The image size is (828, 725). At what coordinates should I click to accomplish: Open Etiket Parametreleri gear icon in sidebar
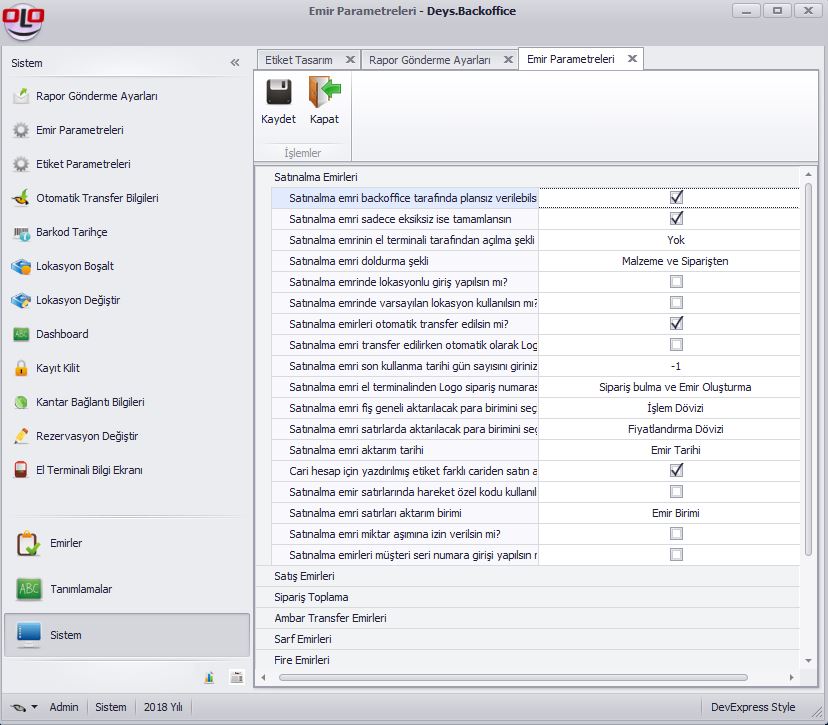coord(21,164)
